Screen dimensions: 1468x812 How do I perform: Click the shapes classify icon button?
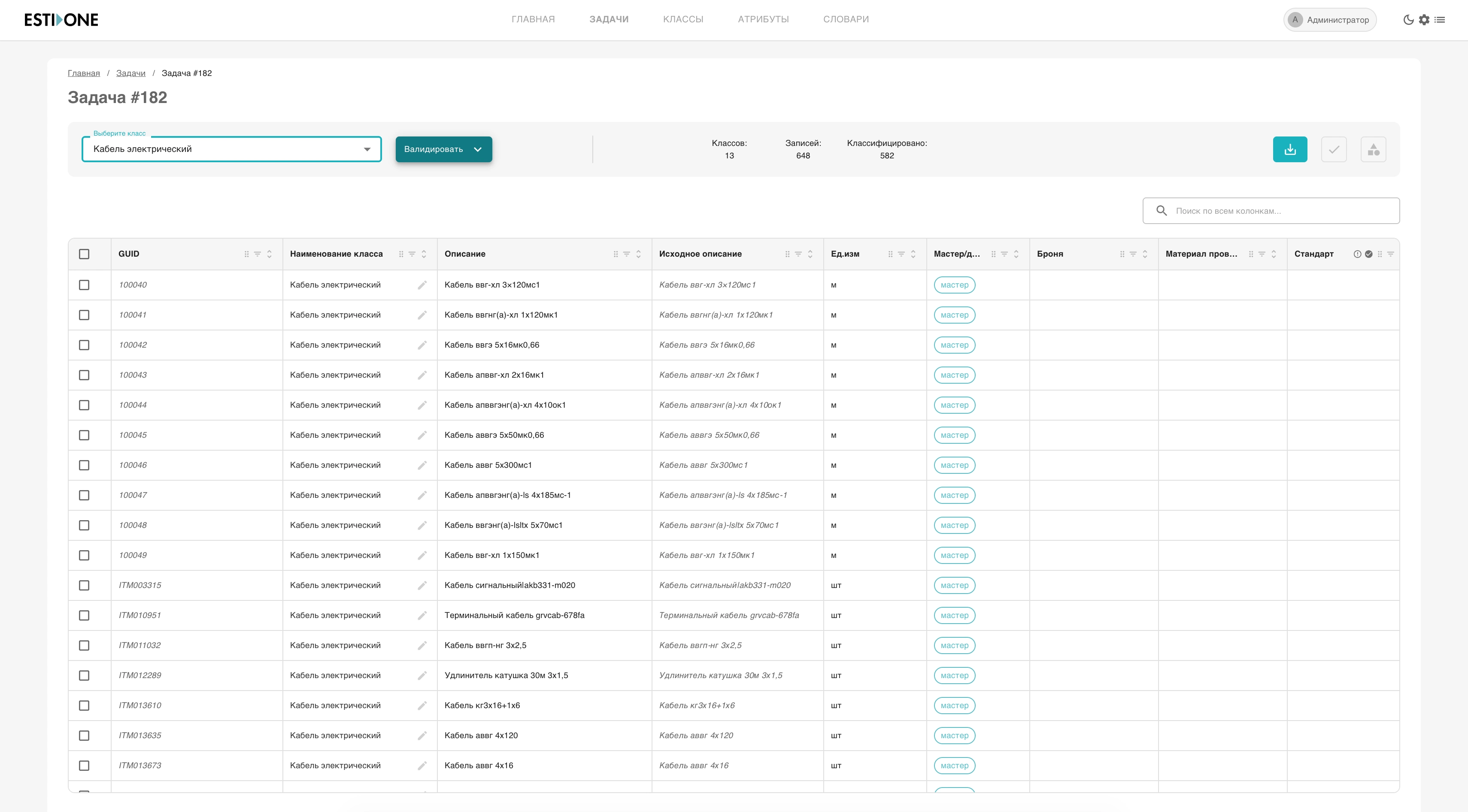[x=1373, y=149]
